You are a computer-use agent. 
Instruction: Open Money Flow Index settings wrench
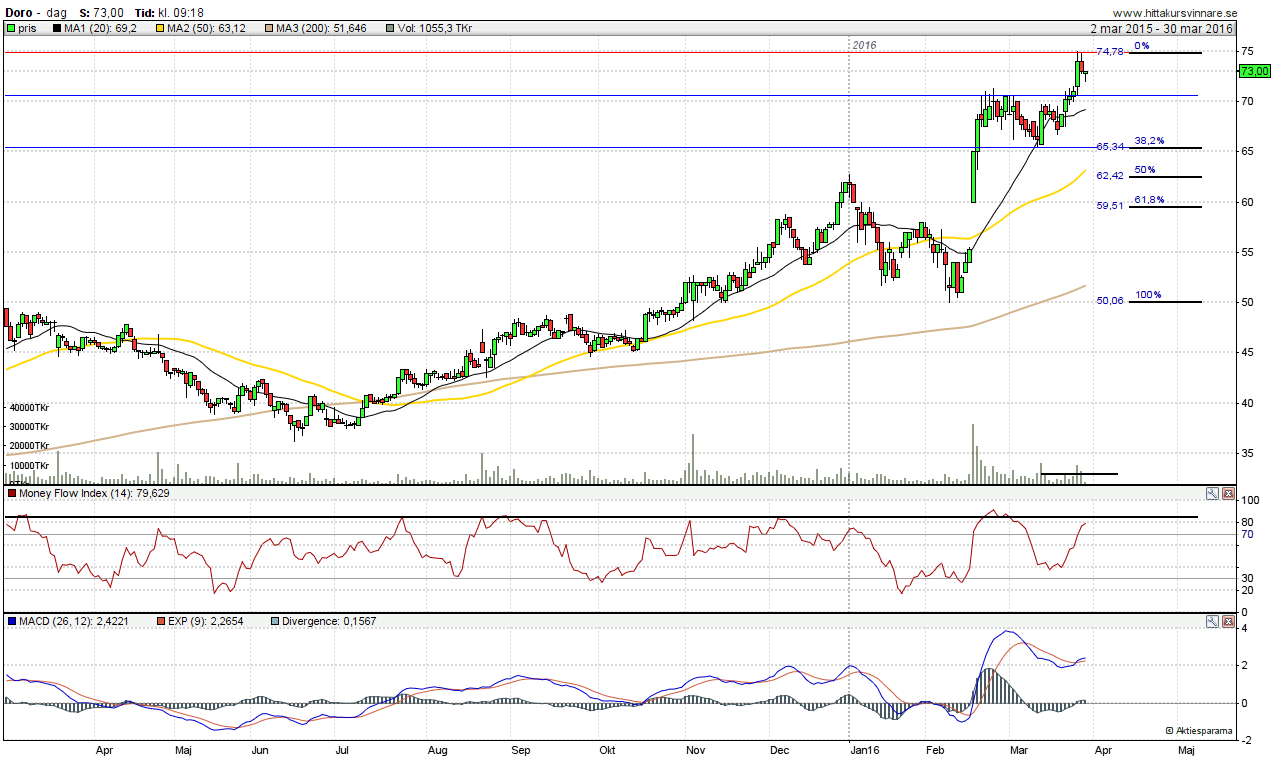[x=1212, y=494]
